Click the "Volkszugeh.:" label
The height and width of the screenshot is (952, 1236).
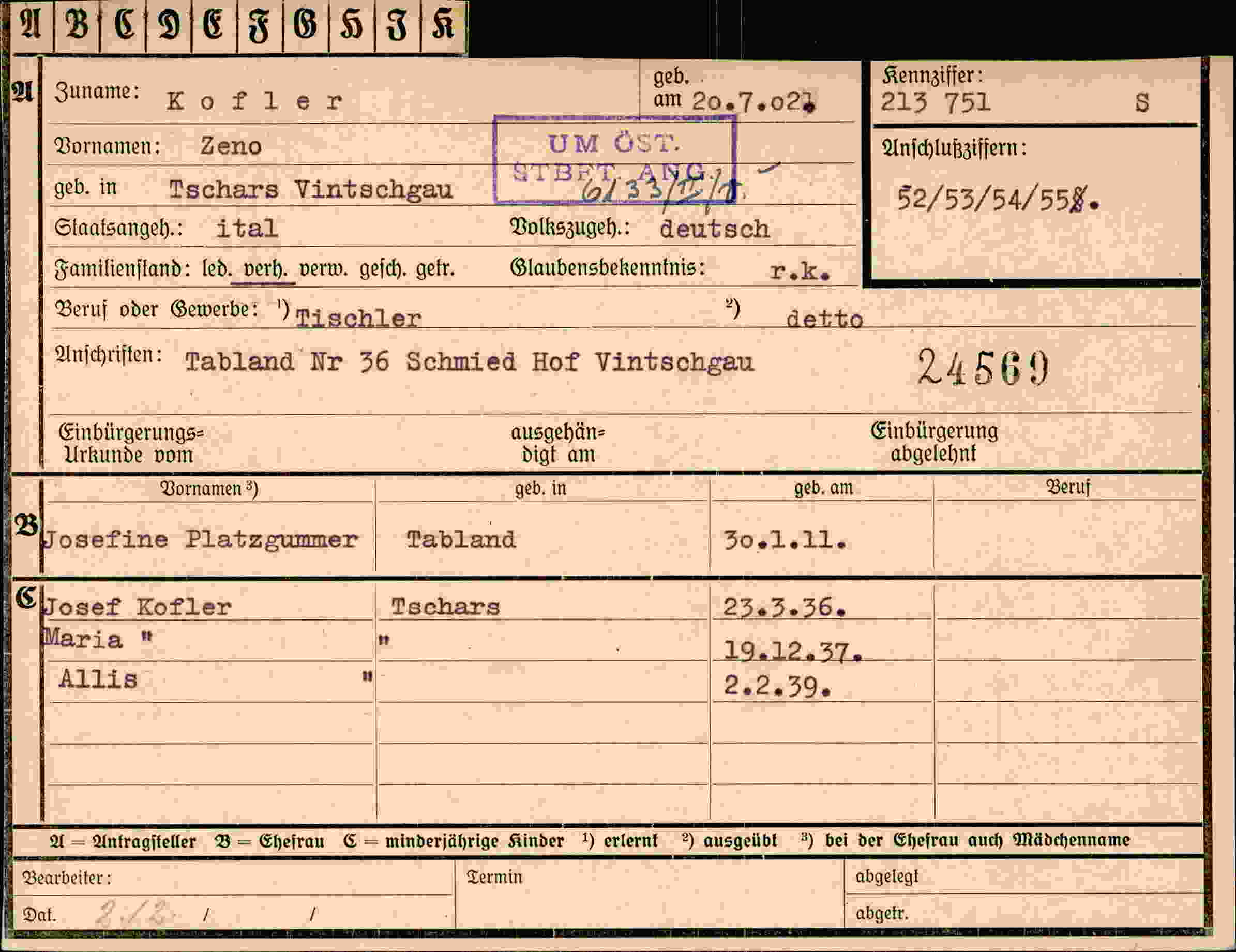pos(570,228)
